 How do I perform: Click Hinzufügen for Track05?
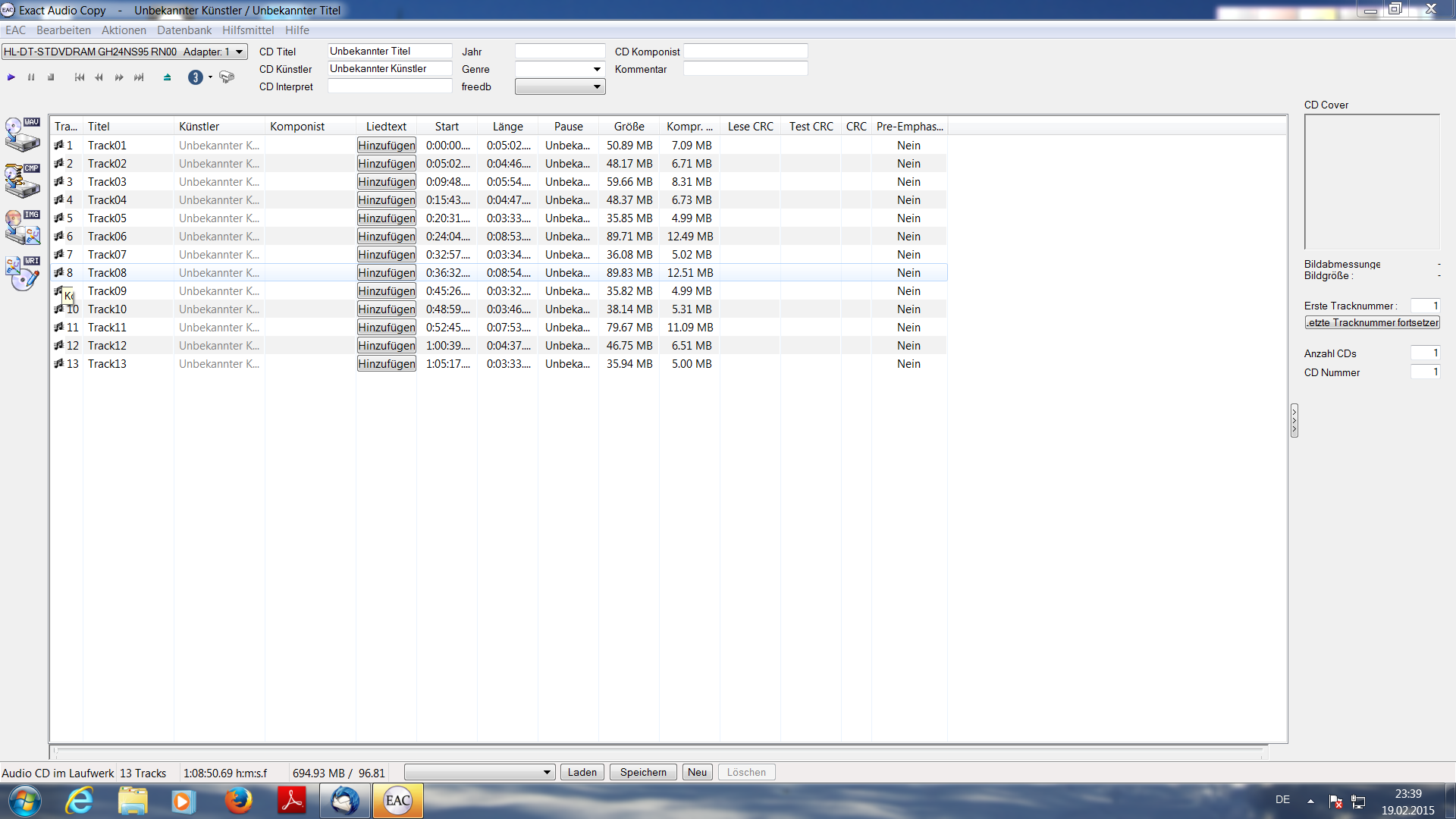coord(387,218)
